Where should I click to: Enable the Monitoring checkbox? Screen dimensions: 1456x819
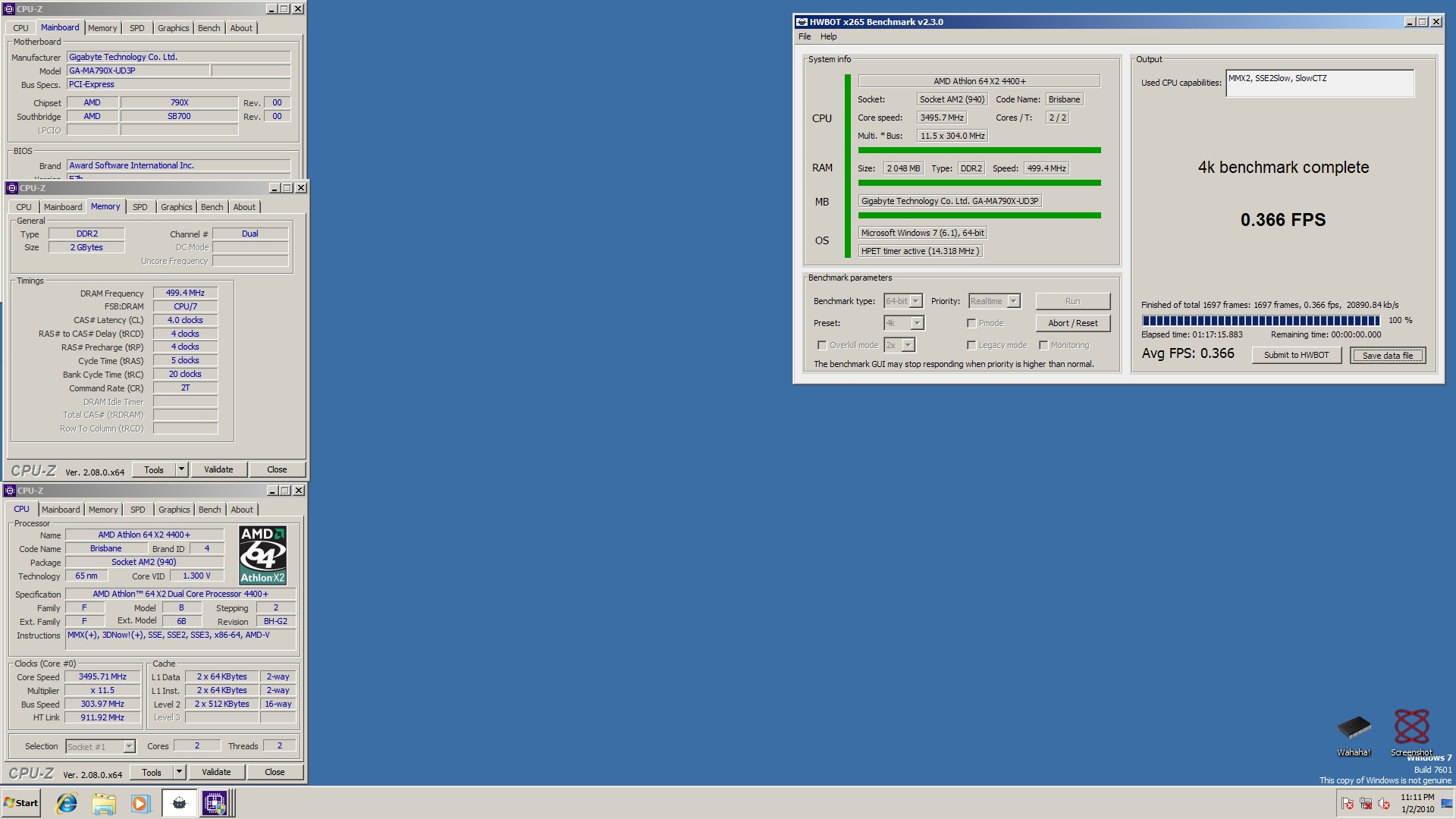pos(1043,345)
